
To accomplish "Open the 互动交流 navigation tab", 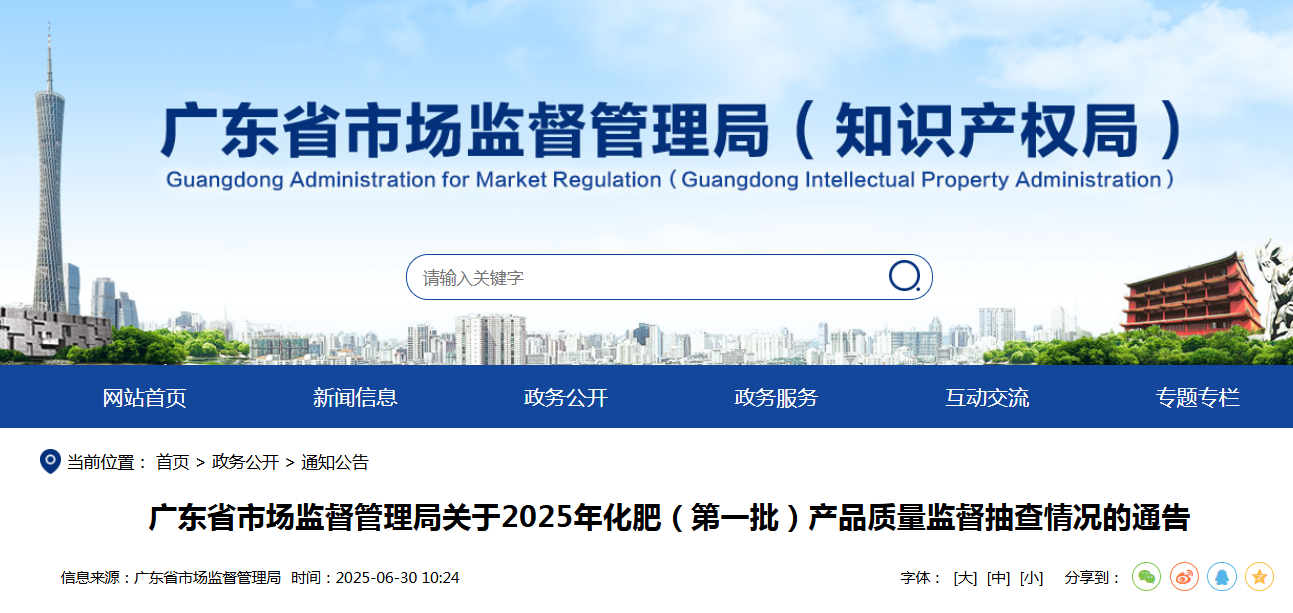I will click(987, 397).
